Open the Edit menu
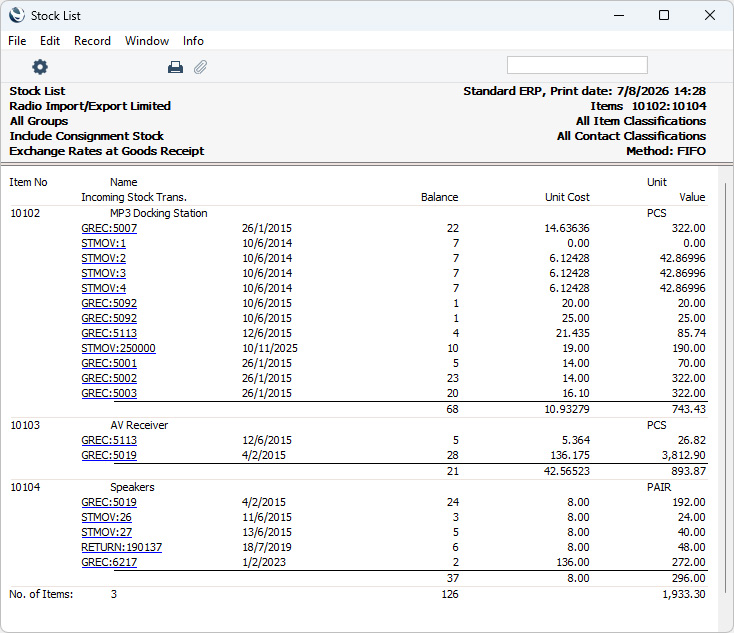 coord(50,41)
